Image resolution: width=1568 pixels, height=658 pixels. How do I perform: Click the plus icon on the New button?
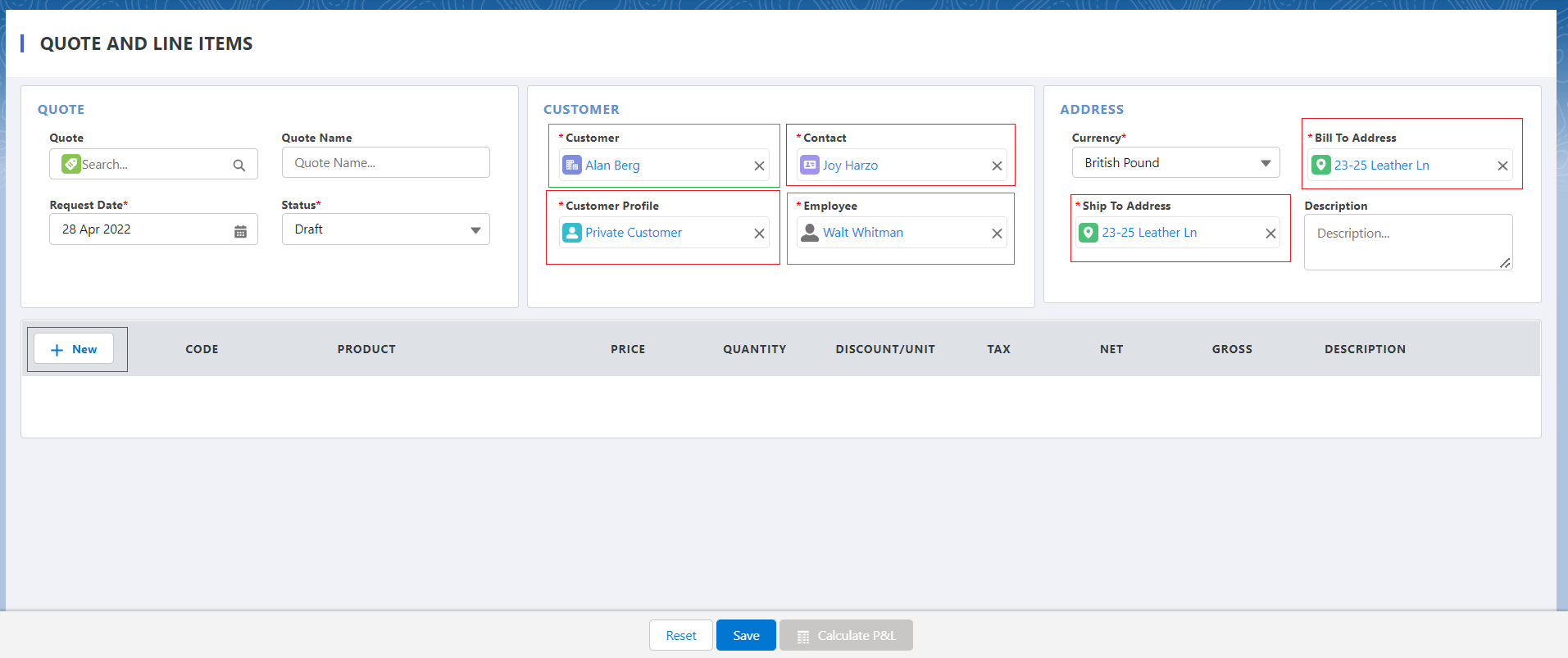pyautogui.click(x=57, y=350)
